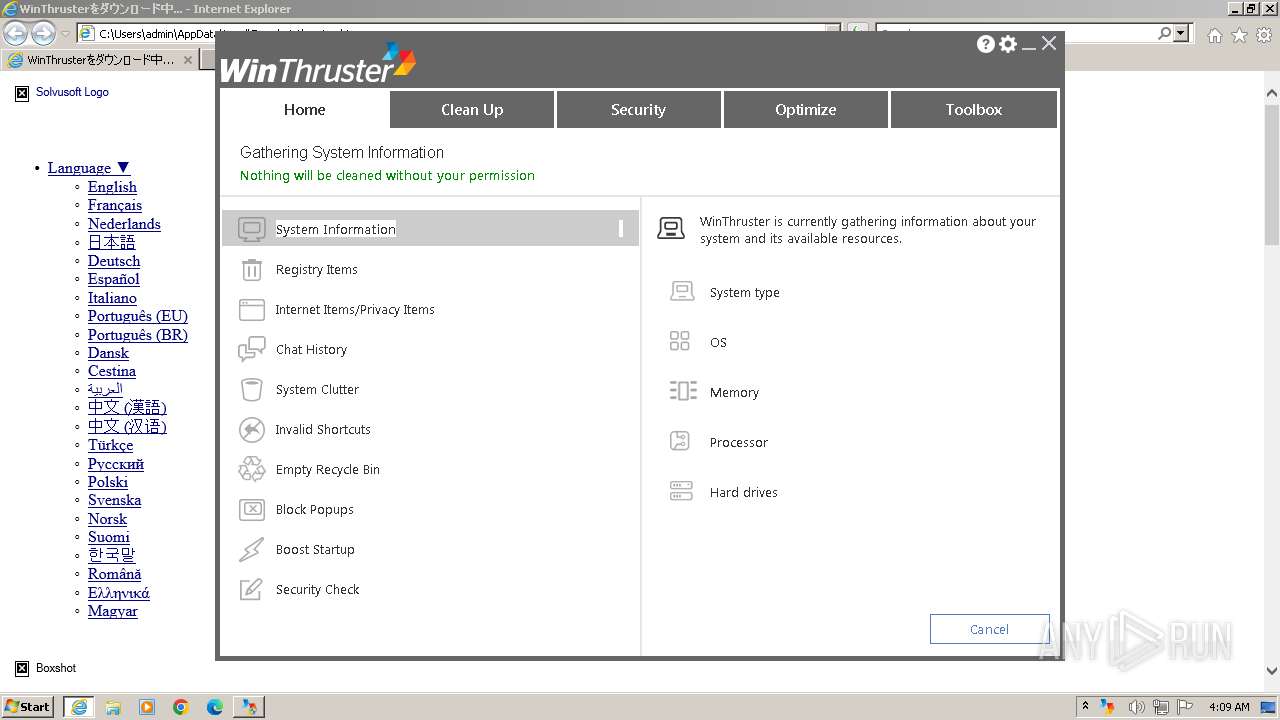Click the System Information monitor icon
The width and height of the screenshot is (1280, 720).
point(252,229)
